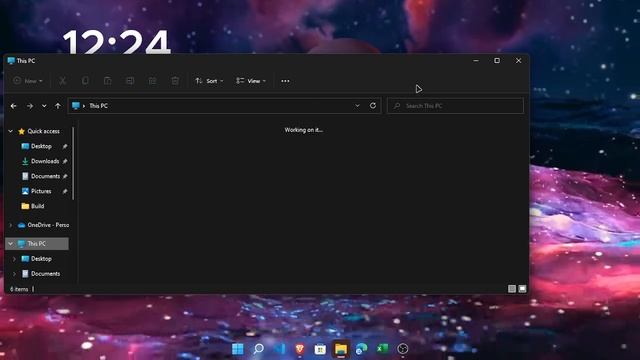Open the Build folder in sidebar
This screenshot has width=640, height=360.
[x=37, y=206]
